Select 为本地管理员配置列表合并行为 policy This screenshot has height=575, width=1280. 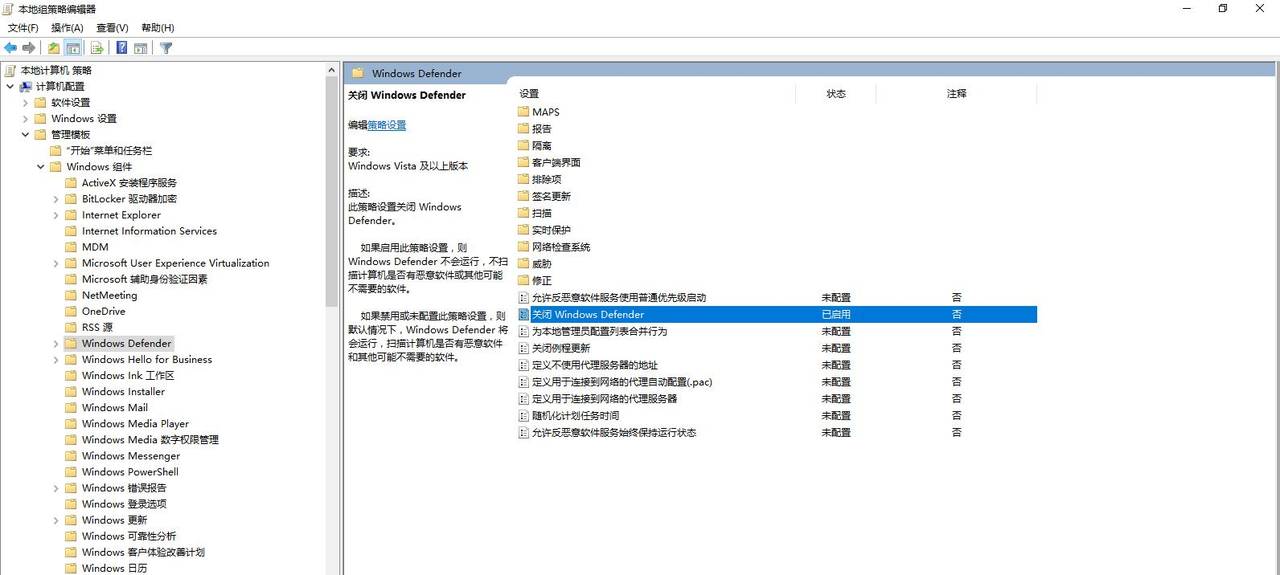pos(599,331)
